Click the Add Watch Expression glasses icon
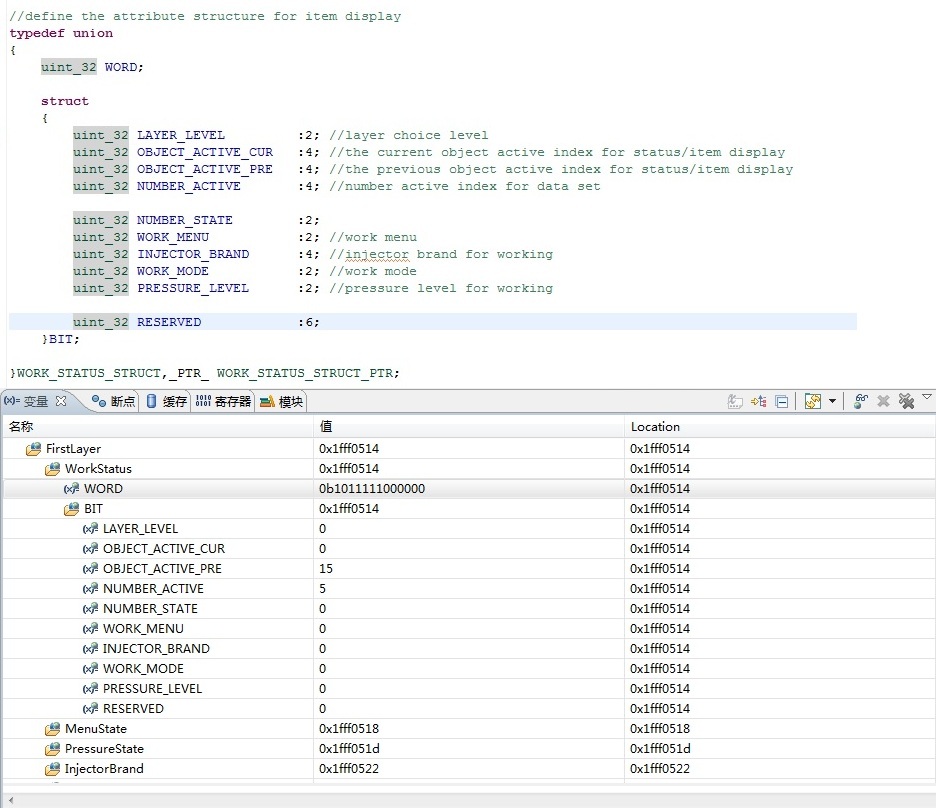Image resolution: width=936 pixels, height=808 pixels. coord(861,401)
